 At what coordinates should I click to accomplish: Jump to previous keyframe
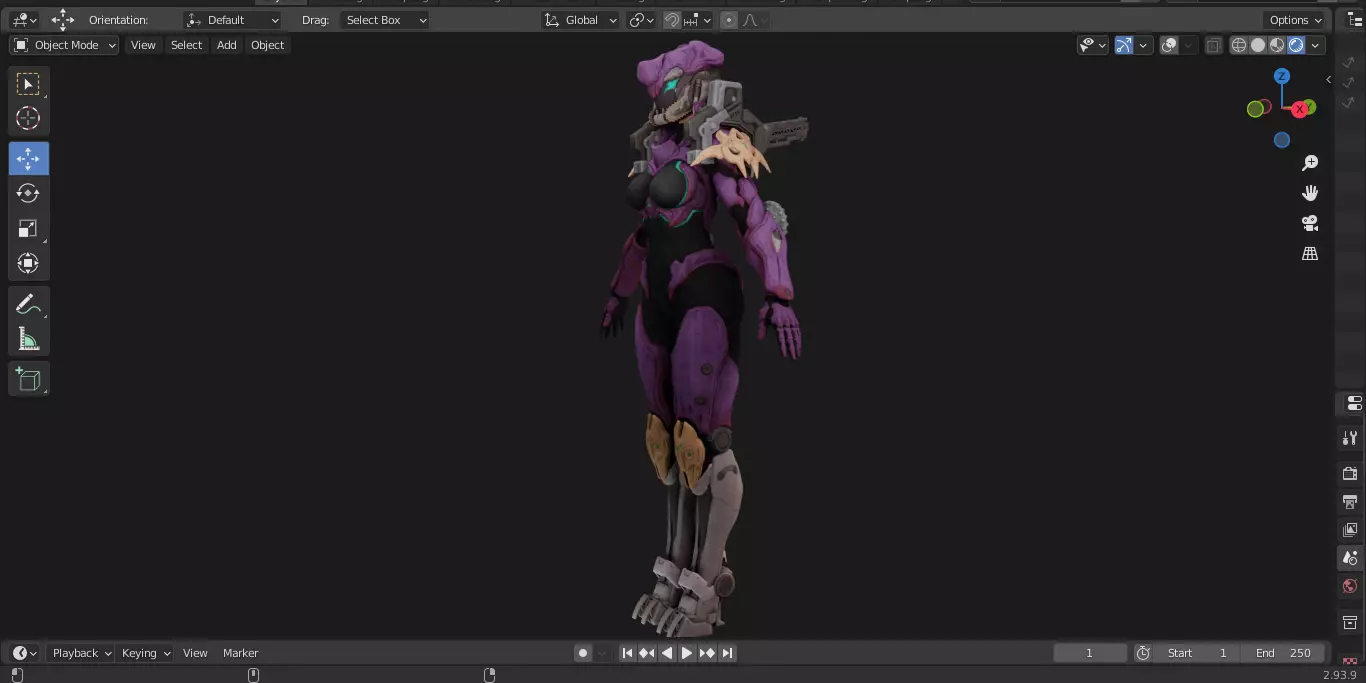(x=647, y=653)
